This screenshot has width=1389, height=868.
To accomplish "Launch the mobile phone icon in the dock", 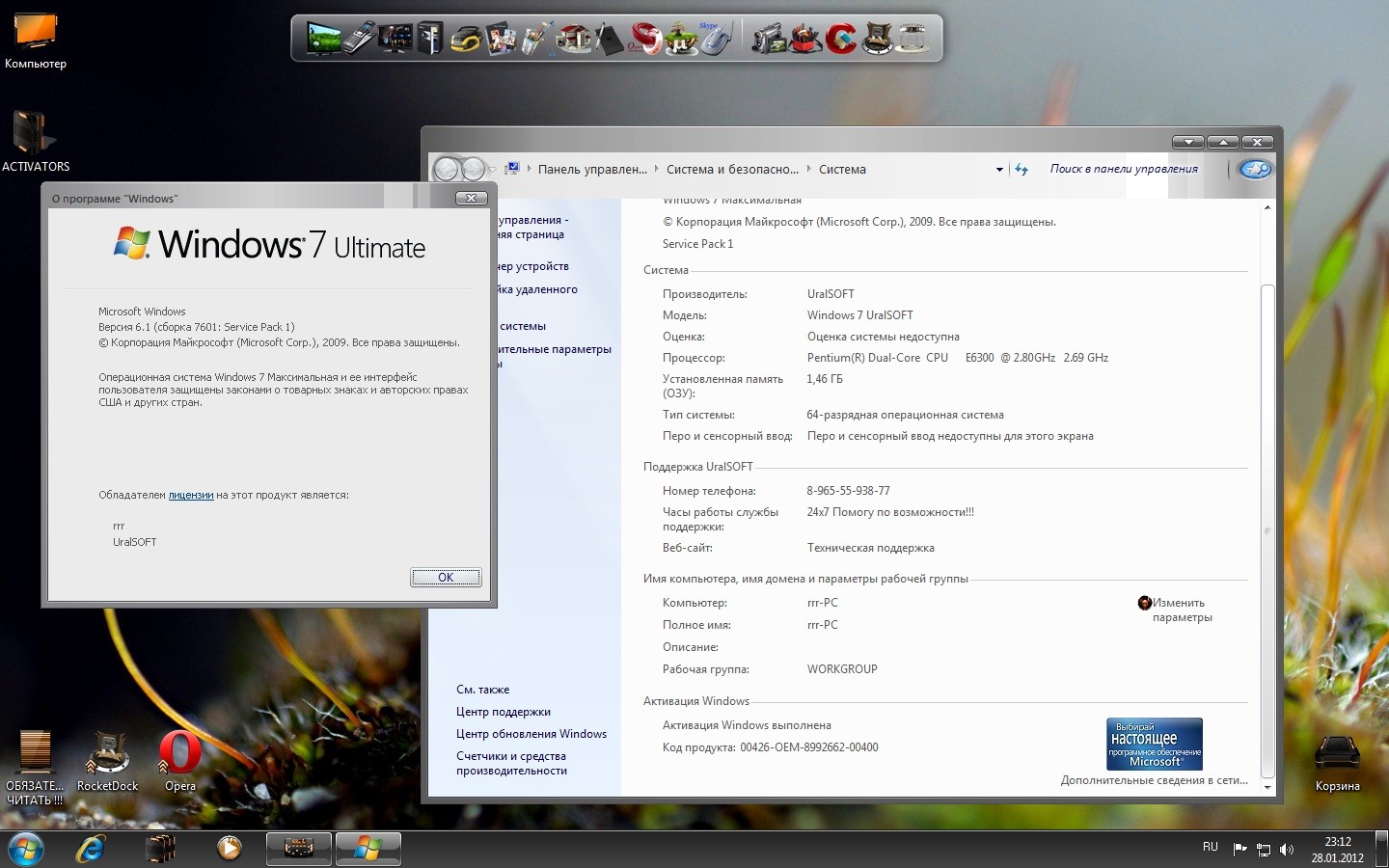I will 359,38.
